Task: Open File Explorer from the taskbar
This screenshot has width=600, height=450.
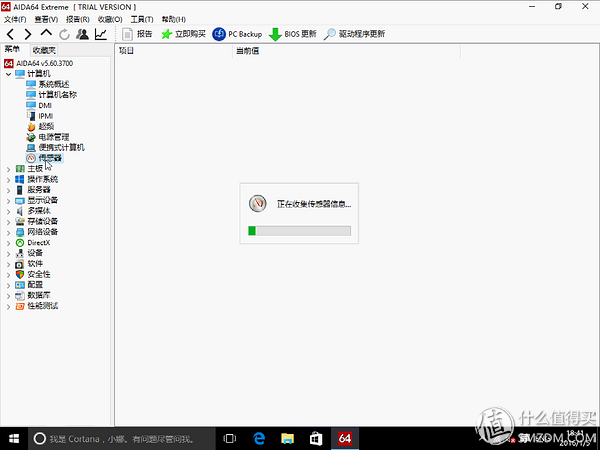Action: pos(287,439)
